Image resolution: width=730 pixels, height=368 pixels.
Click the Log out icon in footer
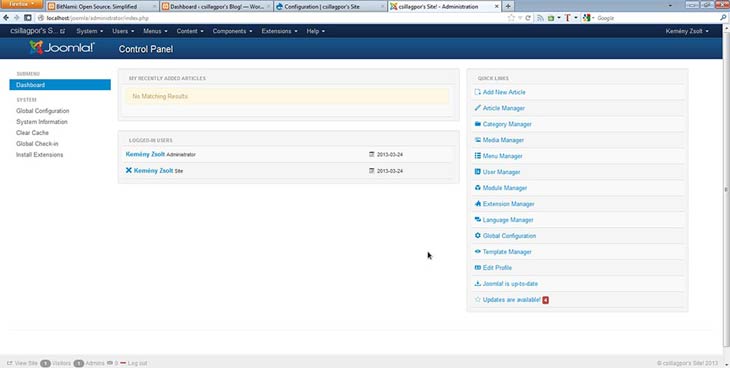(123, 363)
